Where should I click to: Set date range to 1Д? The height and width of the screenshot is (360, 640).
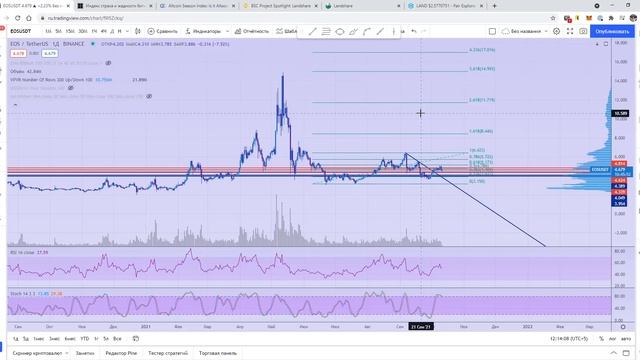coord(15,338)
